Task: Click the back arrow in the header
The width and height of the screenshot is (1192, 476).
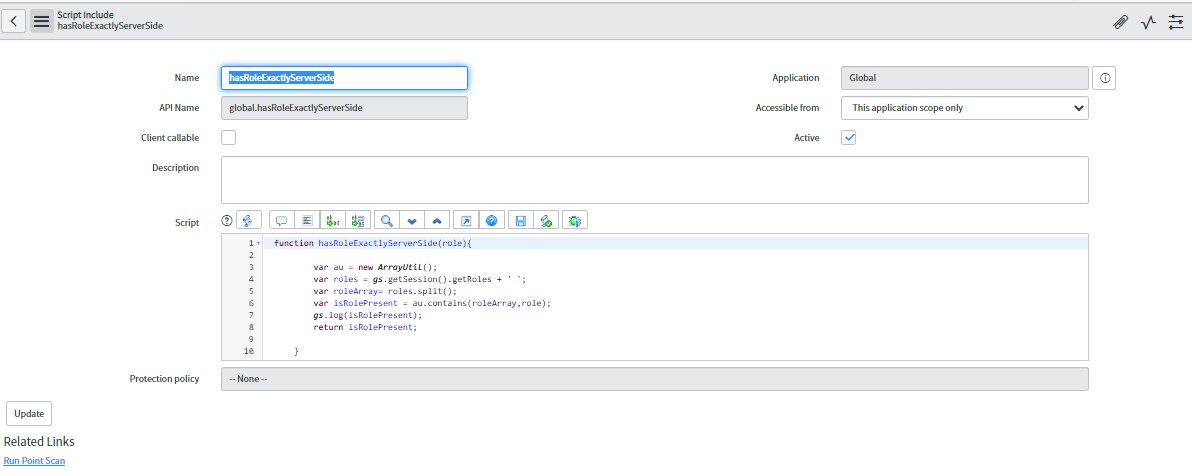Action: pos(15,21)
